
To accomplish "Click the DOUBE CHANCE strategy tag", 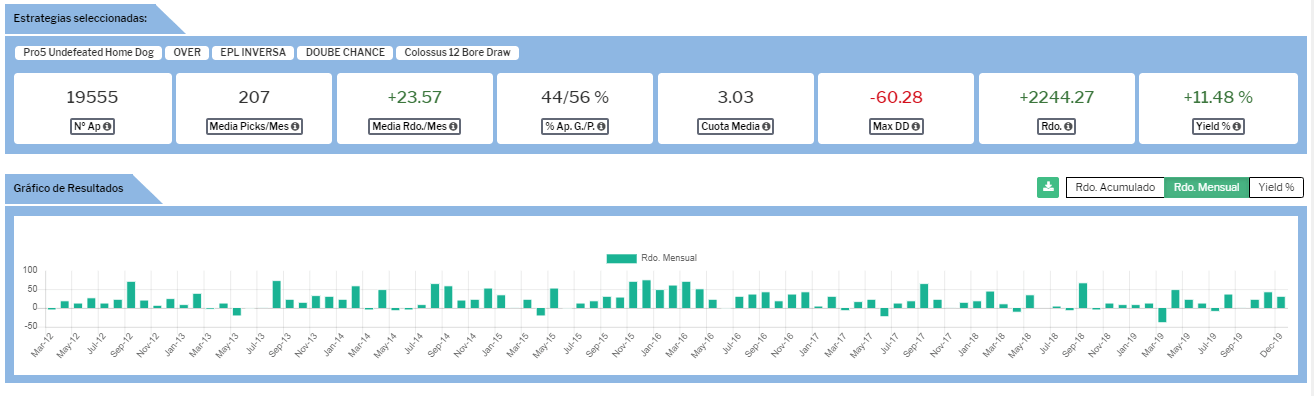I will point(345,53).
